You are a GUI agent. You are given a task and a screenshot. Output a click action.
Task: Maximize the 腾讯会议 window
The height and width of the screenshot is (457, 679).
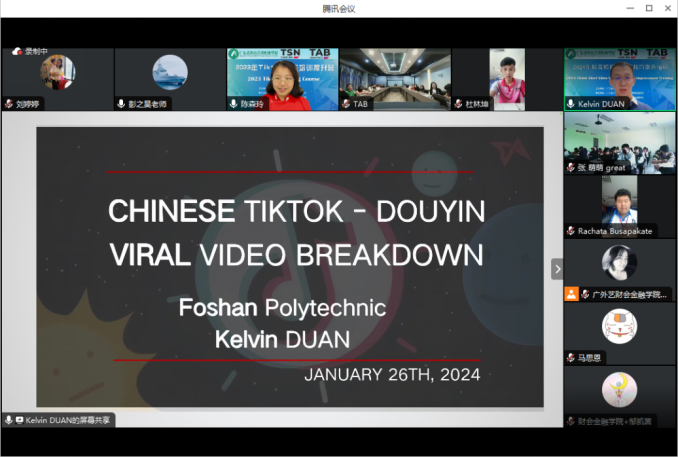[649, 8]
